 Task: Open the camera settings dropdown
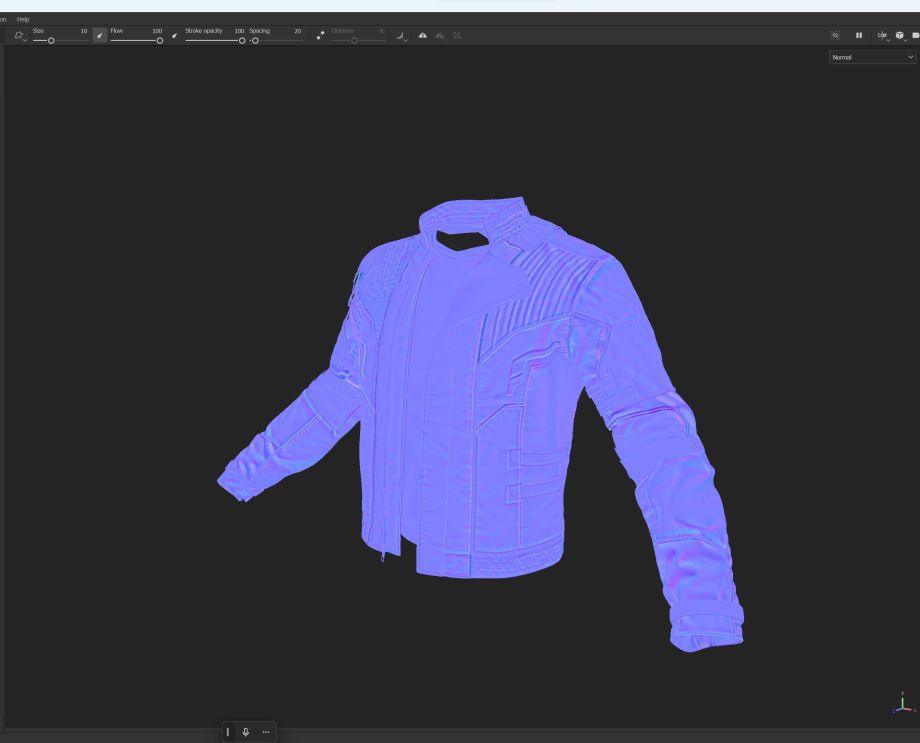882,35
